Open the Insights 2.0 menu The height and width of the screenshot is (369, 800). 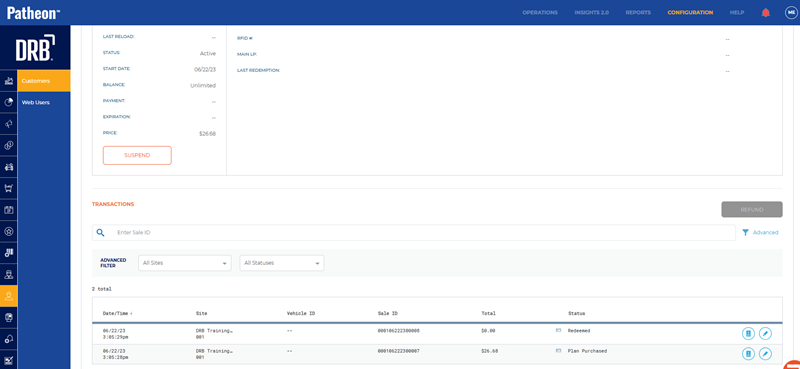[591, 13]
